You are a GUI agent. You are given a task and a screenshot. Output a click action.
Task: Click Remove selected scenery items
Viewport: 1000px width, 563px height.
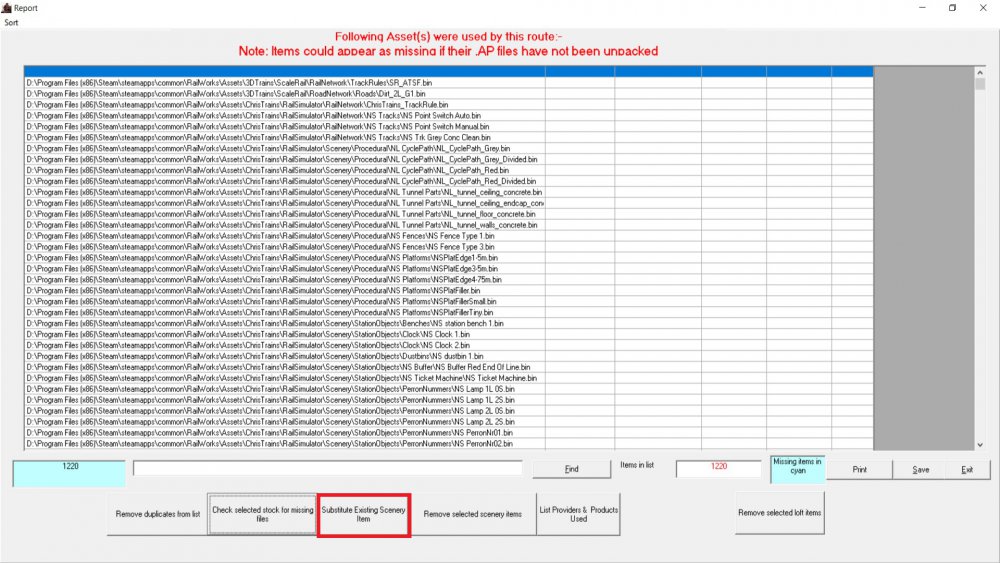[x=472, y=514]
